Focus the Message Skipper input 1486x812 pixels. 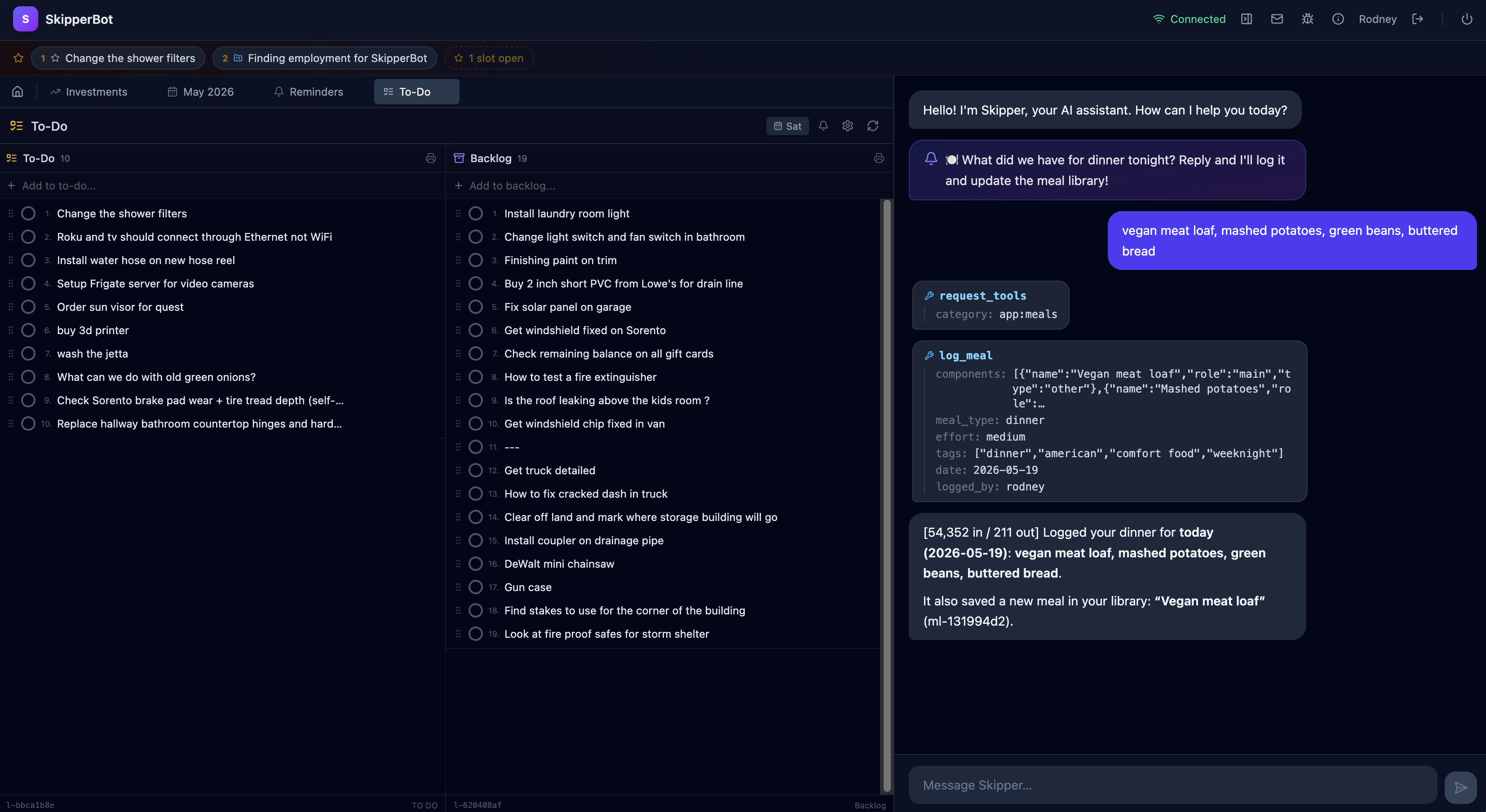1173,785
